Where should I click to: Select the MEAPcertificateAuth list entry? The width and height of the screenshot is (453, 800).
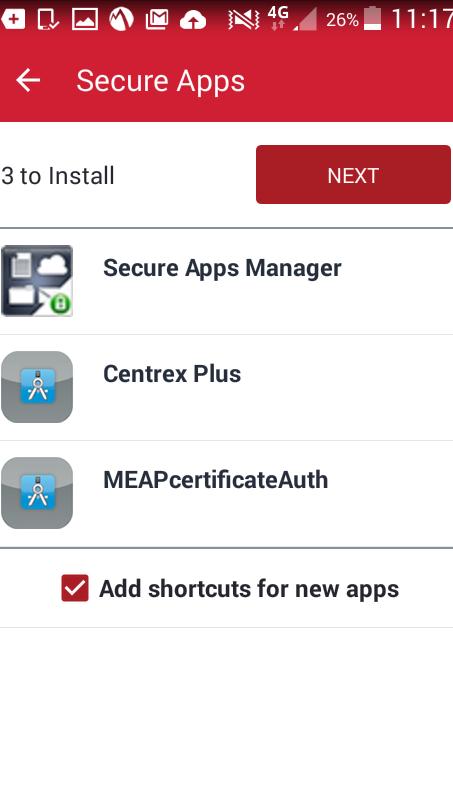click(x=226, y=494)
